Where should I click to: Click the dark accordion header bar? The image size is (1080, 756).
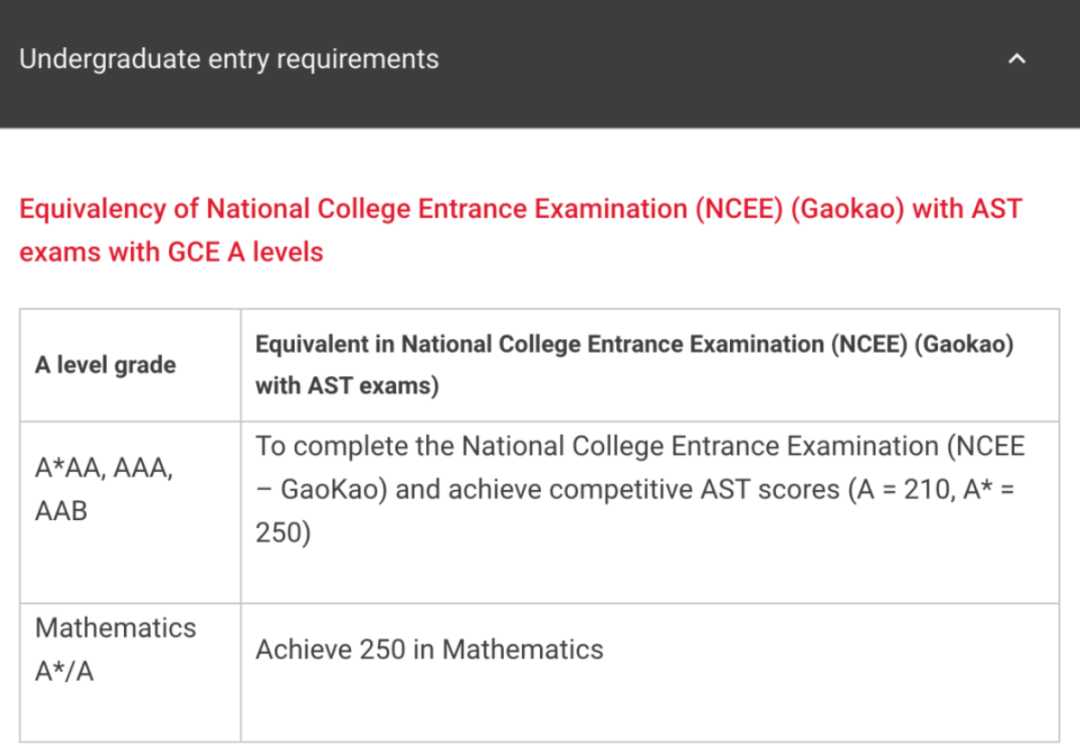tap(540, 63)
